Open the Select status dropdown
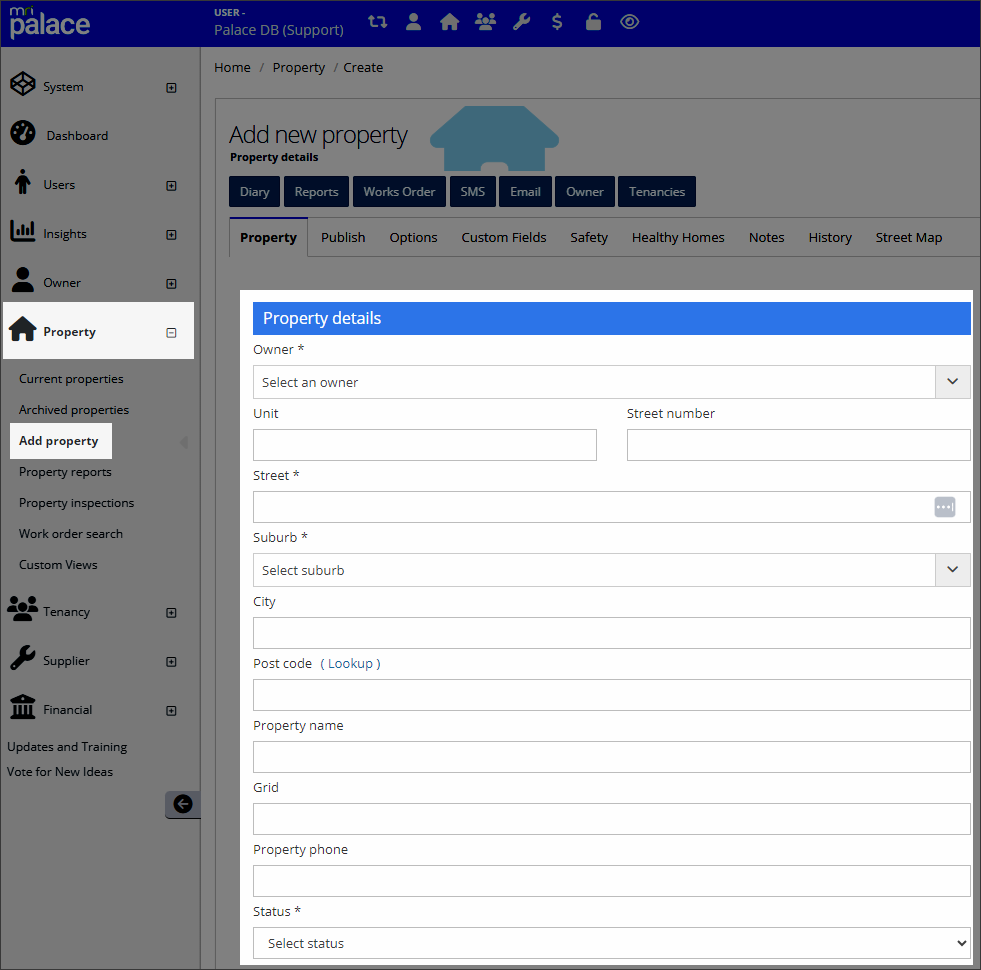981x970 pixels. (611, 943)
